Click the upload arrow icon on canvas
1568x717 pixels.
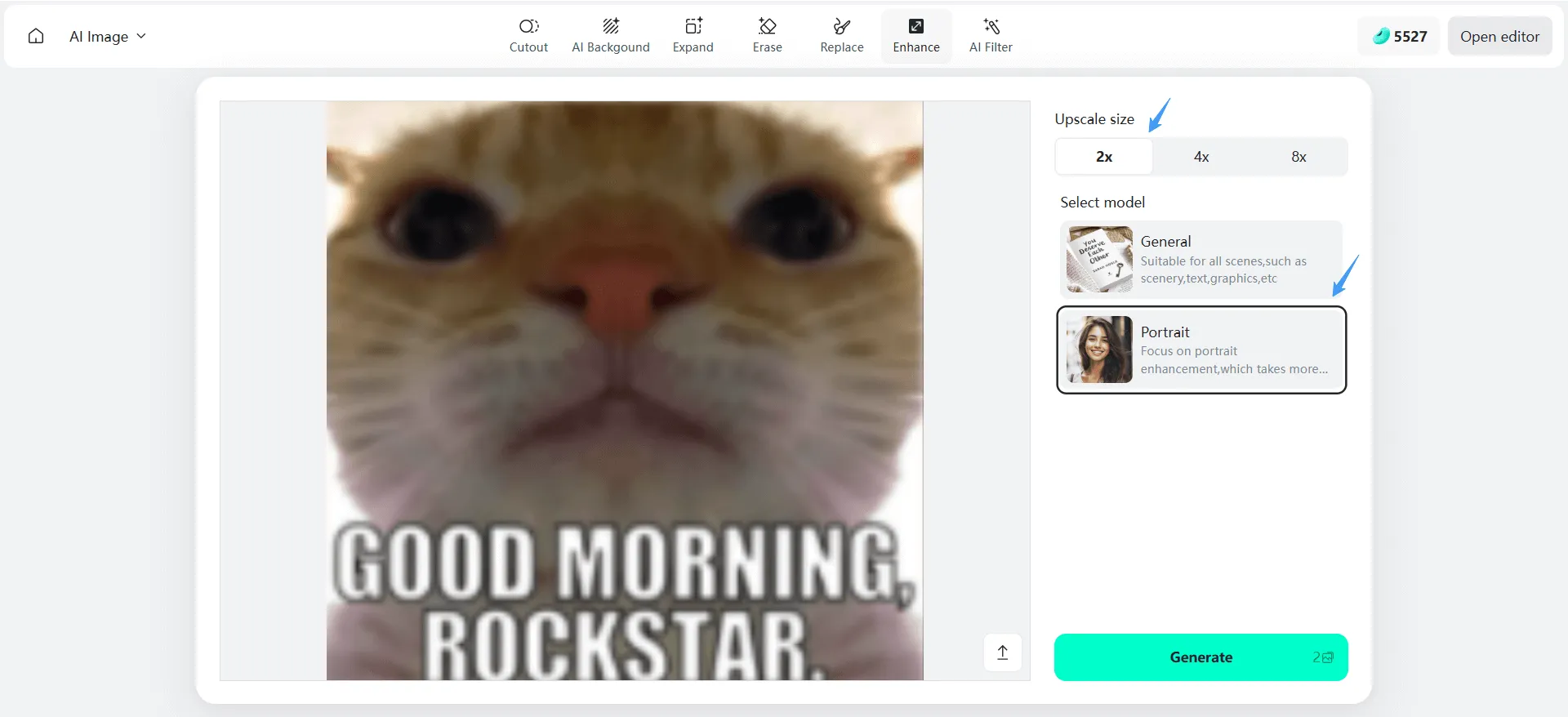[1002, 652]
